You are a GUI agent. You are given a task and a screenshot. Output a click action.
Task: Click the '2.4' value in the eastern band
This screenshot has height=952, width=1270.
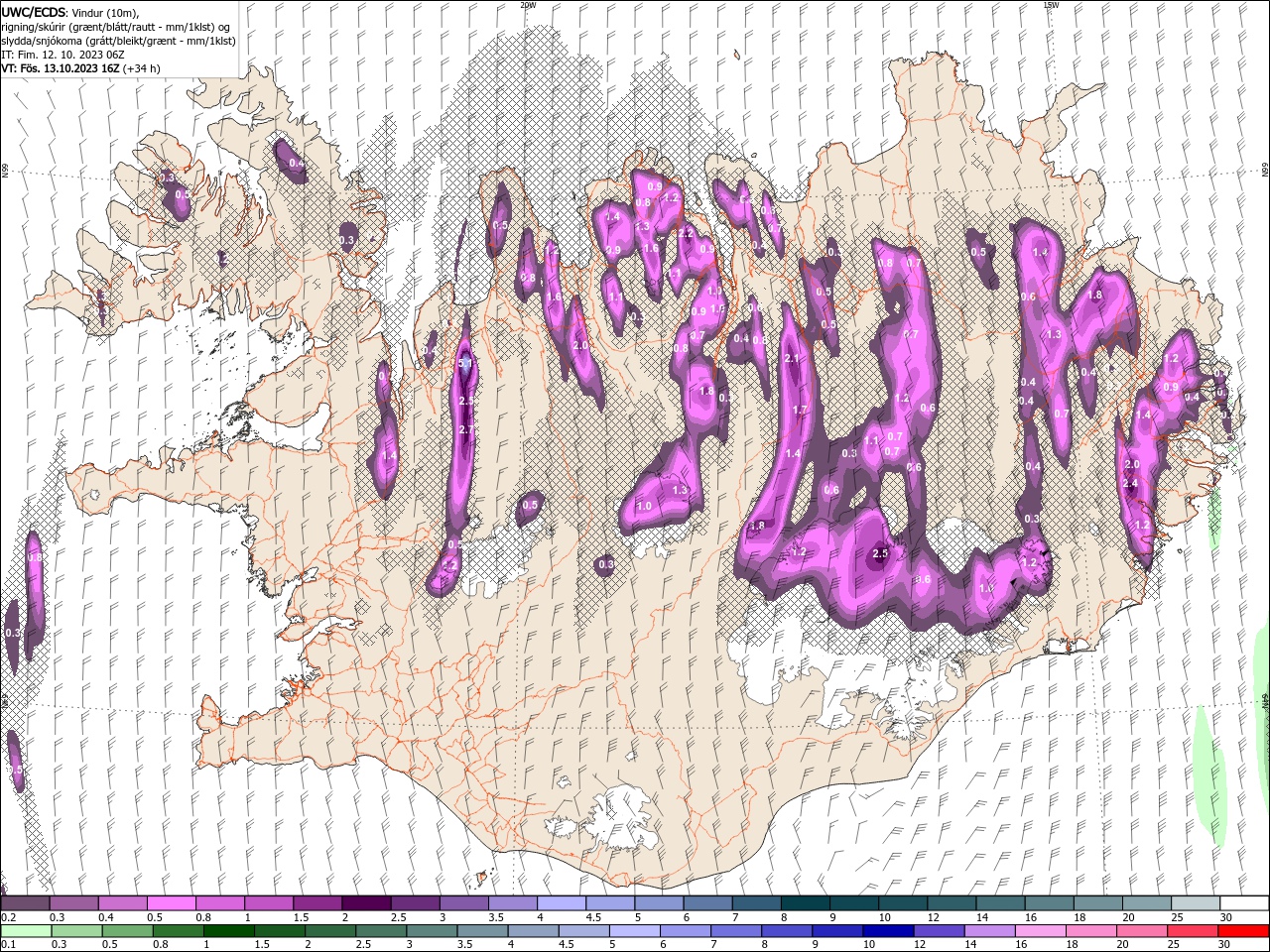[1129, 483]
